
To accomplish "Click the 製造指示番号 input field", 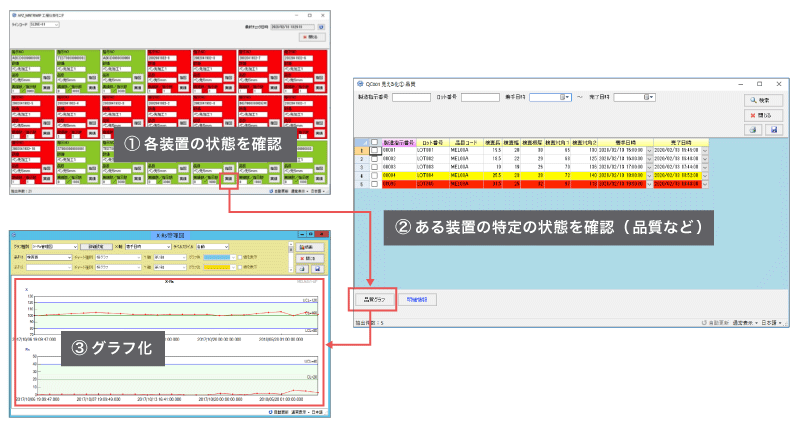I will click(x=410, y=97).
